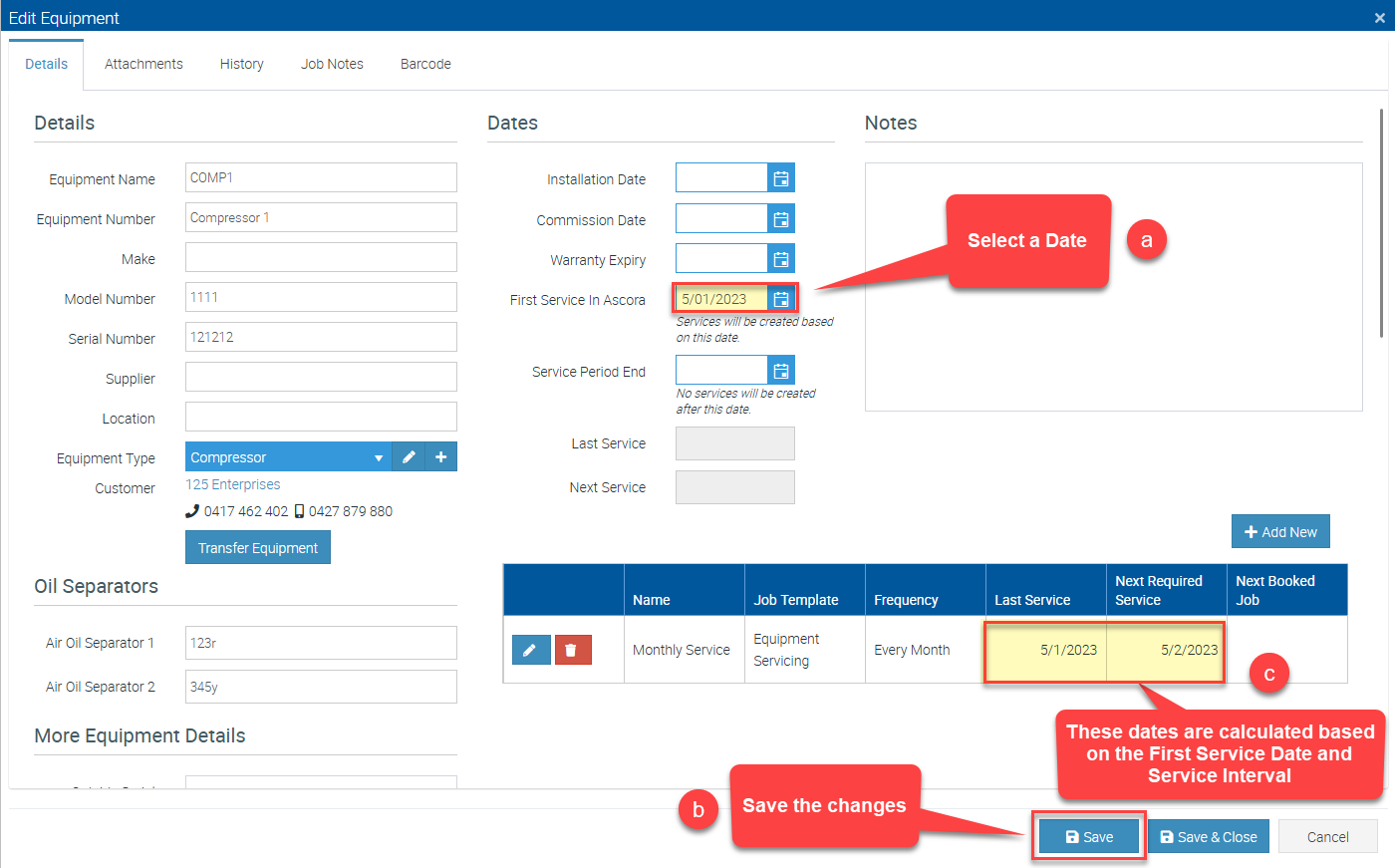Go to the Barcode tab
The image size is (1395, 868).
coord(425,64)
